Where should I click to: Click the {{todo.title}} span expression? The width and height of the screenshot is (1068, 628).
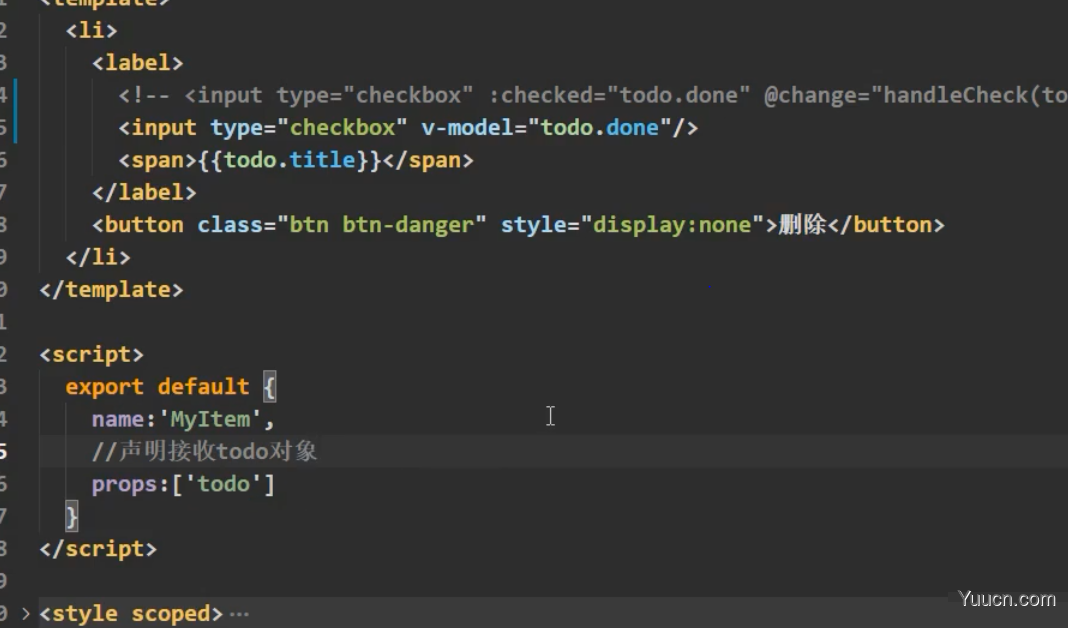pyautogui.click(x=289, y=160)
